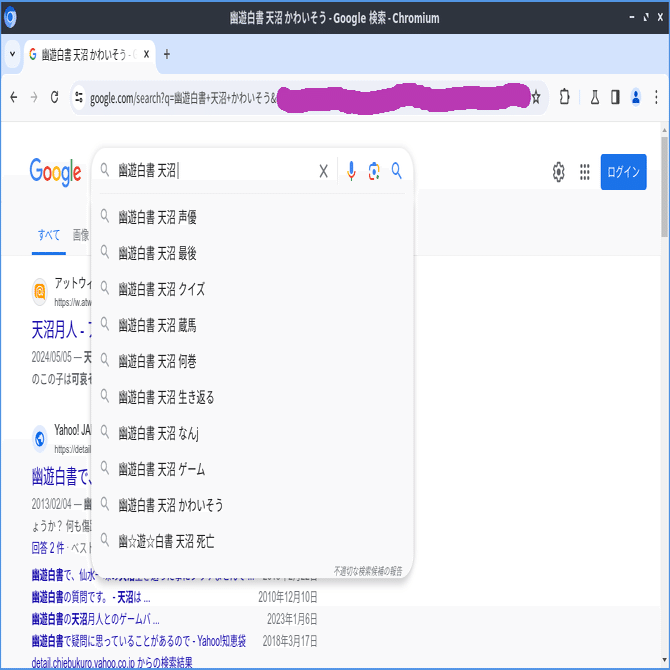Open the Extensions puzzle icon
Screen dimensions: 670x670
(564, 97)
